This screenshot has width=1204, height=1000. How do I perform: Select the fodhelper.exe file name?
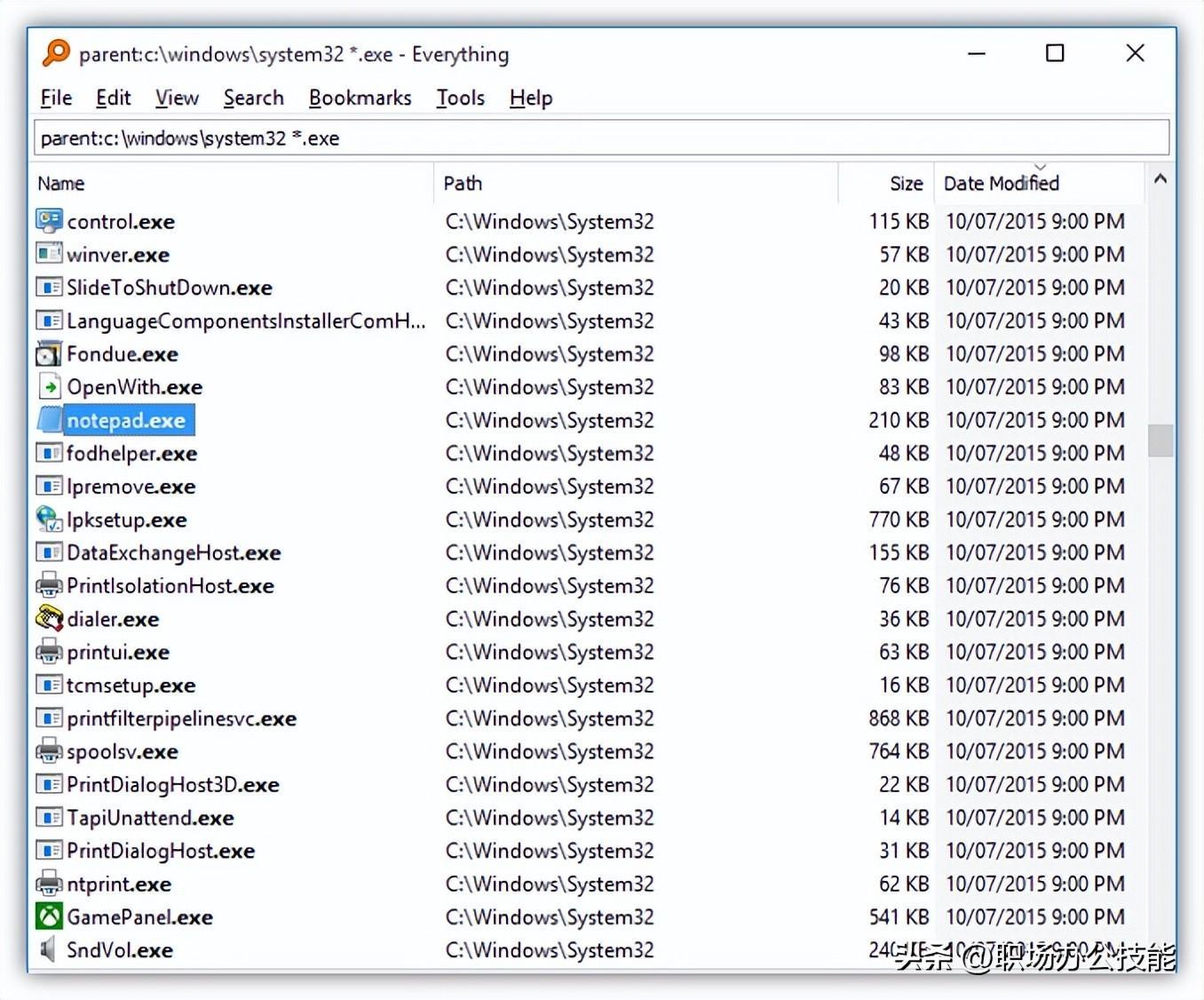coord(132,454)
